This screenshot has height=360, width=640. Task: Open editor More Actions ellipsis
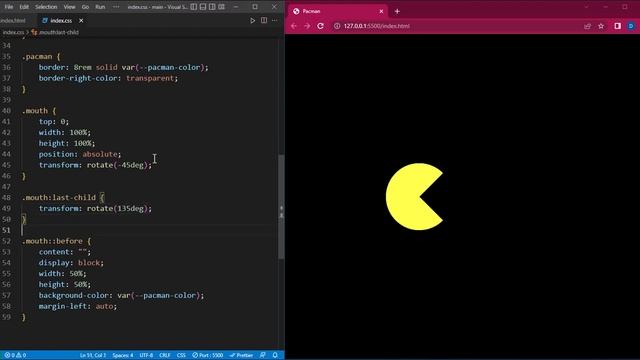coord(275,20)
